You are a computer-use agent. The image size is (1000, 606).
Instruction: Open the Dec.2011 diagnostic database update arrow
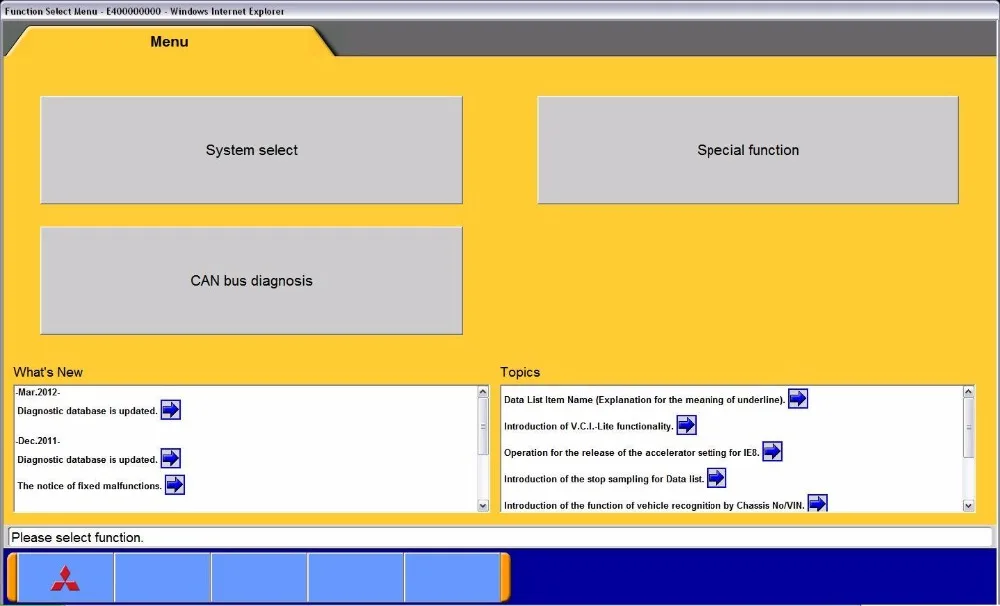[x=170, y=458]
